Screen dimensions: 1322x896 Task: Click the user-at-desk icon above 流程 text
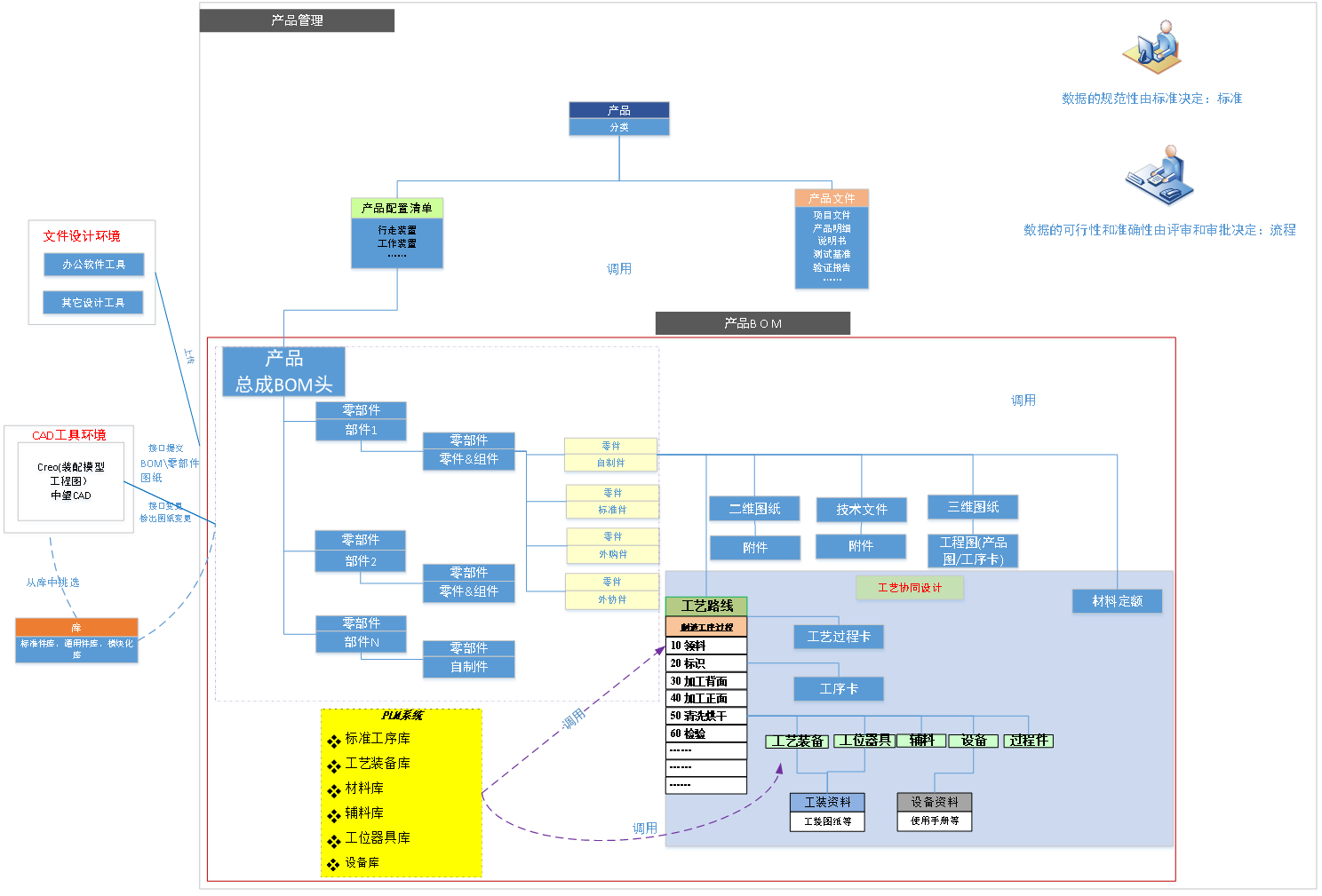click(1159, 176)
